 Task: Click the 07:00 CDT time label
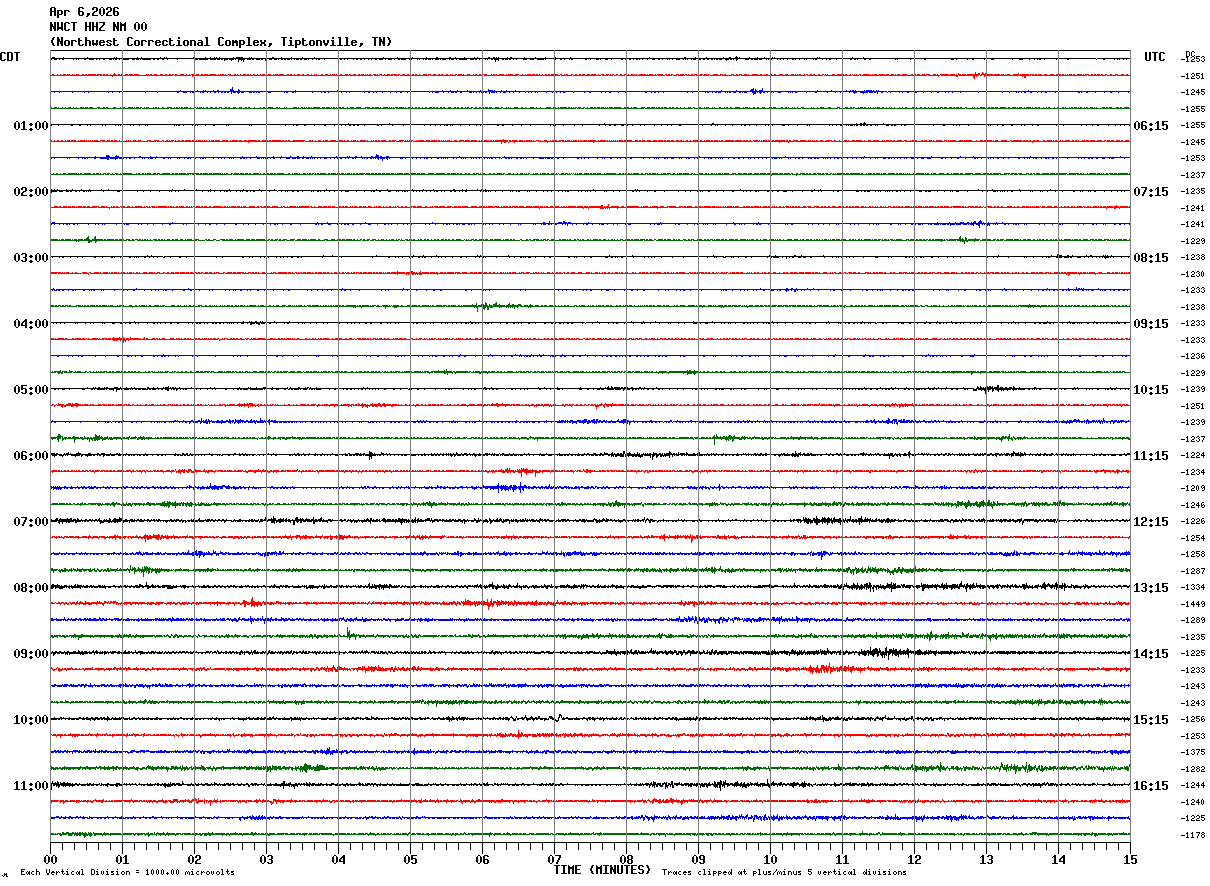30,522
